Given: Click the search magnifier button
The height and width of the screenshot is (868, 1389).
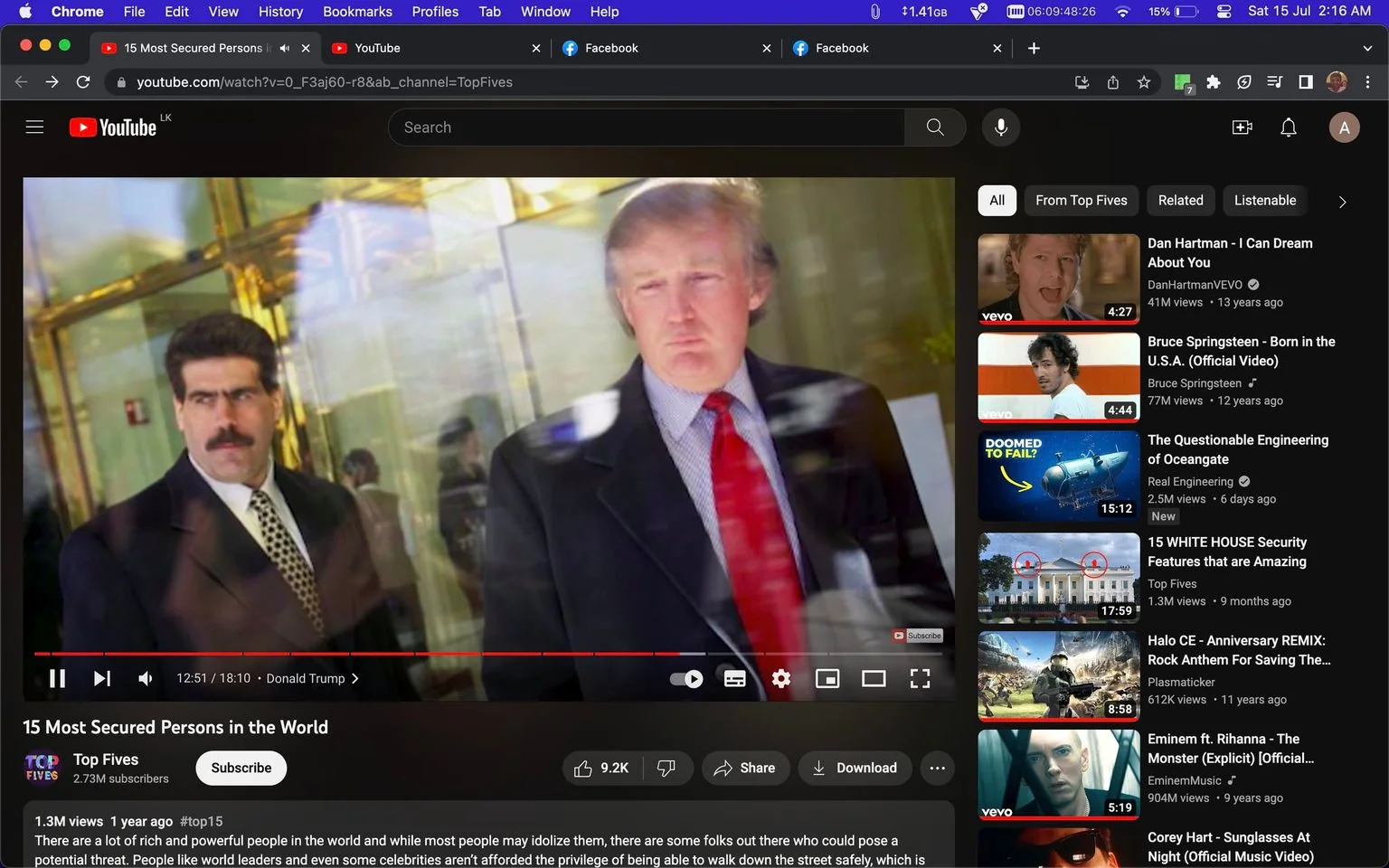Looking at the screenshot, I should coord(935,127).
